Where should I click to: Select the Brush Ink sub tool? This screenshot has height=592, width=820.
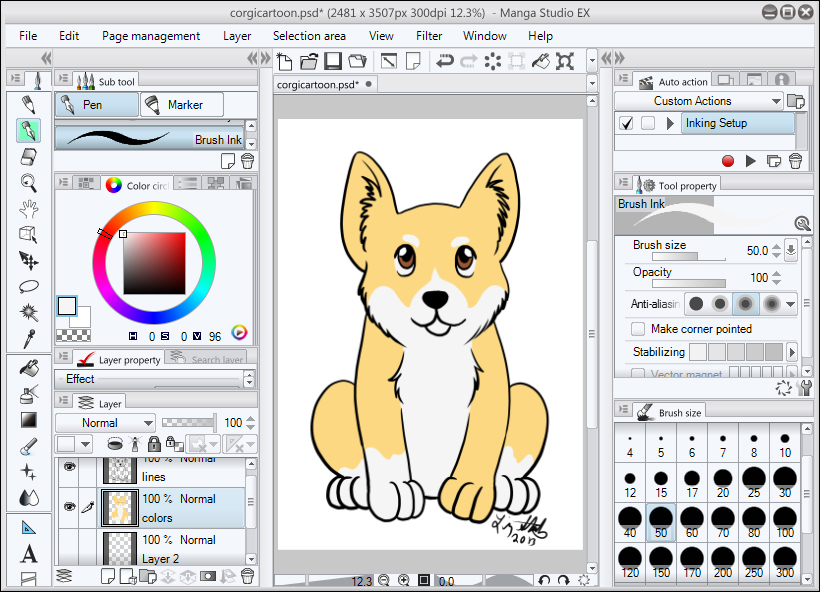(150, 139)
